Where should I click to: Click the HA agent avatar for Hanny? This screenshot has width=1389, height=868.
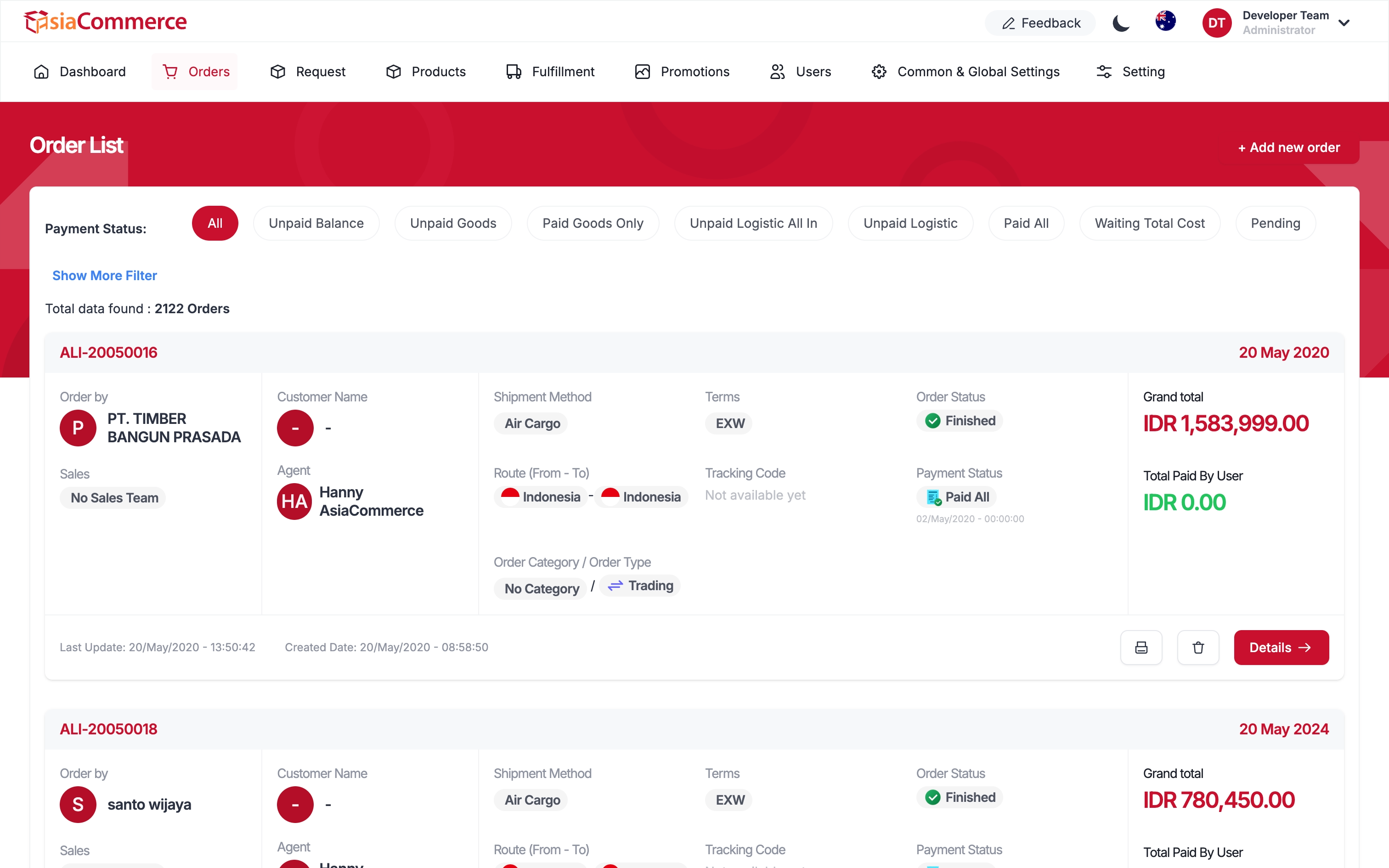tap(294, 501)
